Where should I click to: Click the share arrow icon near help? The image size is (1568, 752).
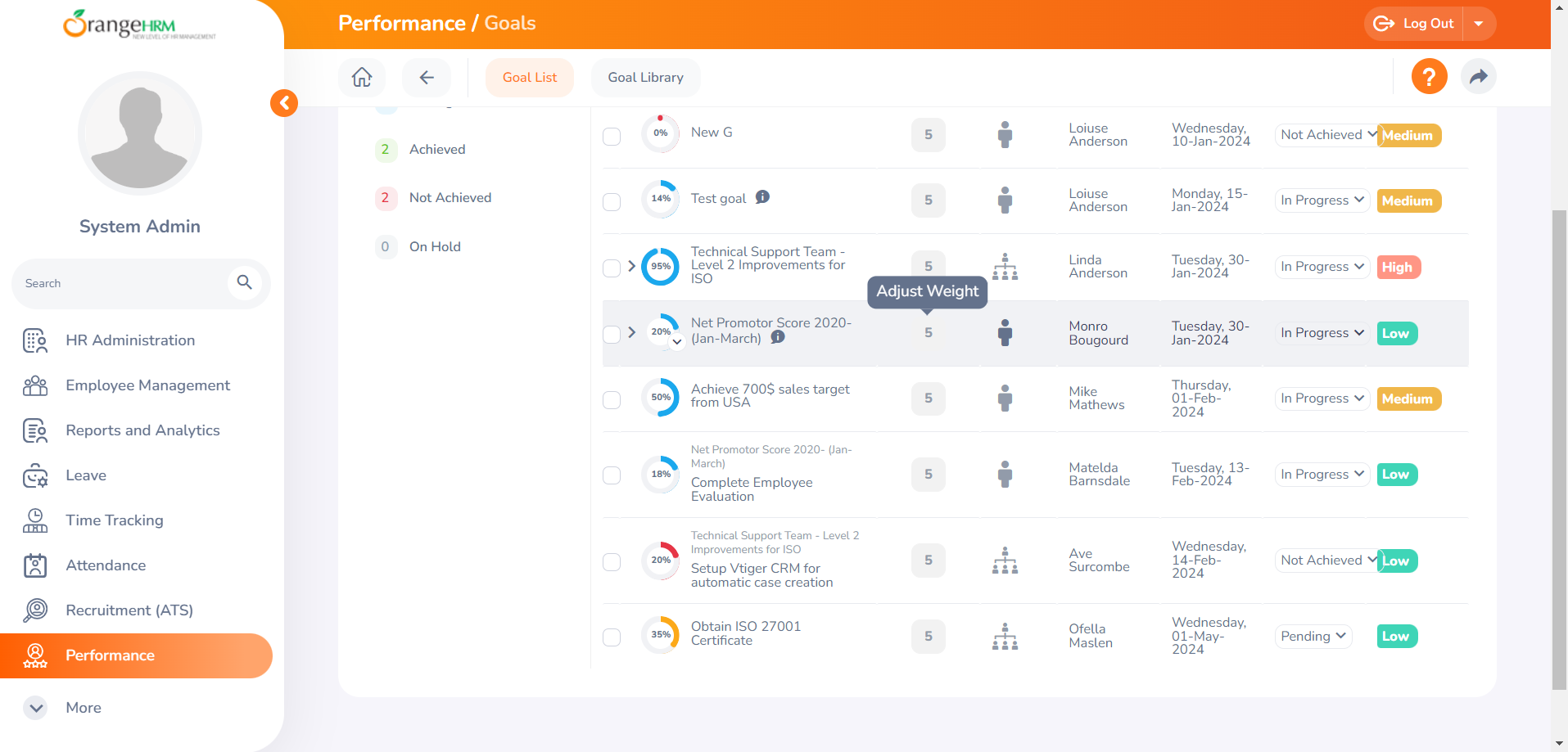[x=1479, y=76]
